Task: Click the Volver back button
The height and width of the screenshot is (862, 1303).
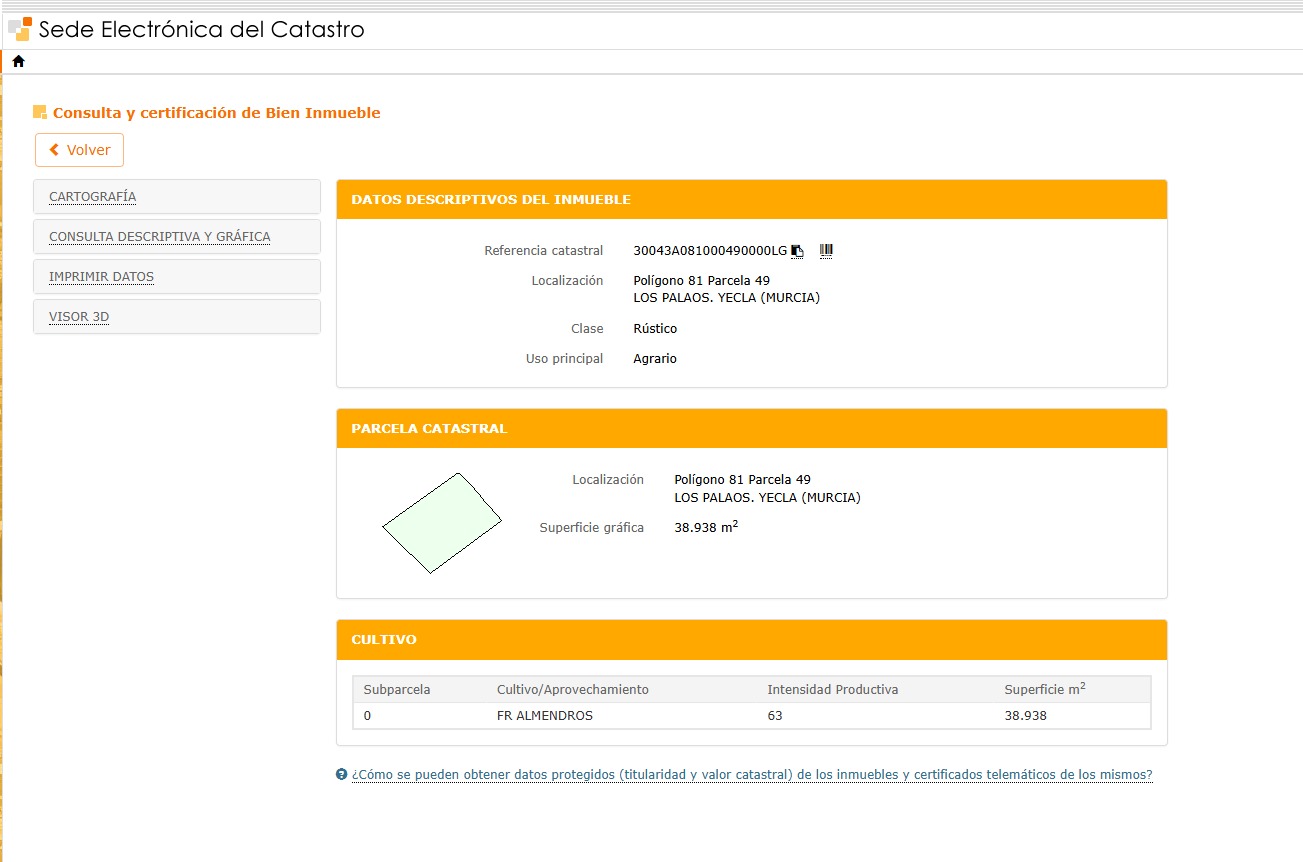Action: [x=79, y=150]
